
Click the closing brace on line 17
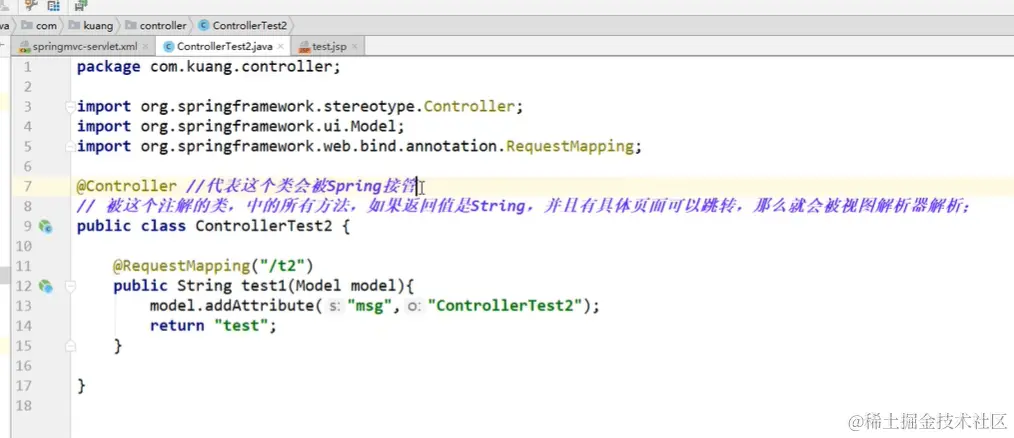pos(81,386)
